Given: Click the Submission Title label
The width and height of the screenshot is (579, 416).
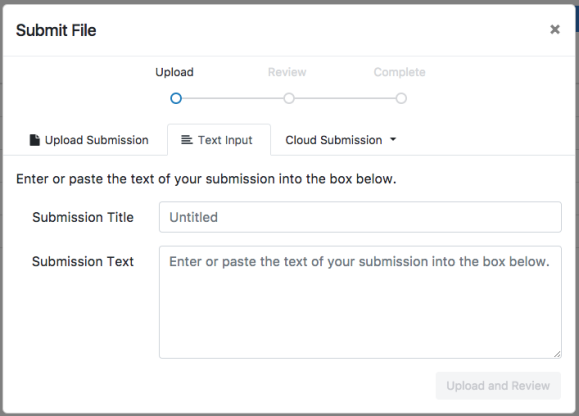Looking at the screenshot, I should coord(83,217).
